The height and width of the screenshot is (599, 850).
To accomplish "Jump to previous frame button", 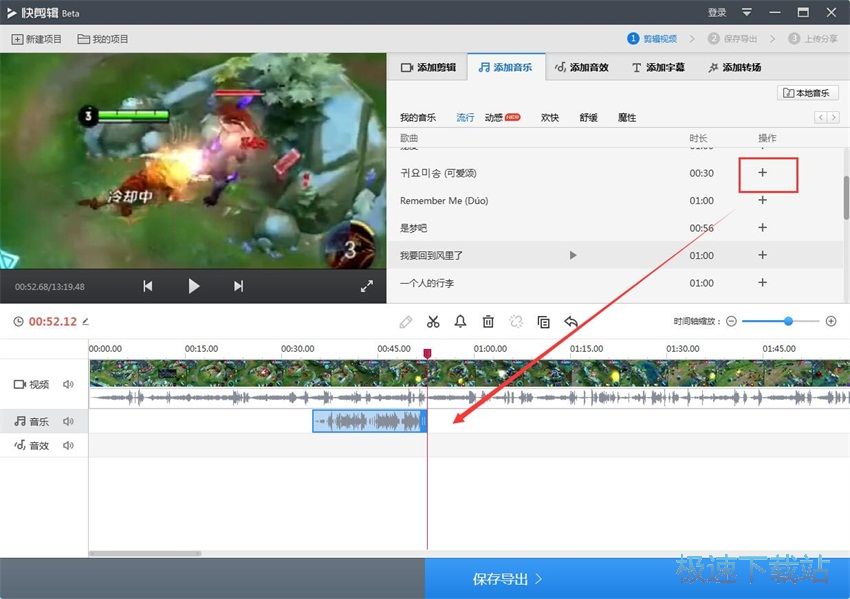I will [147, 286].
